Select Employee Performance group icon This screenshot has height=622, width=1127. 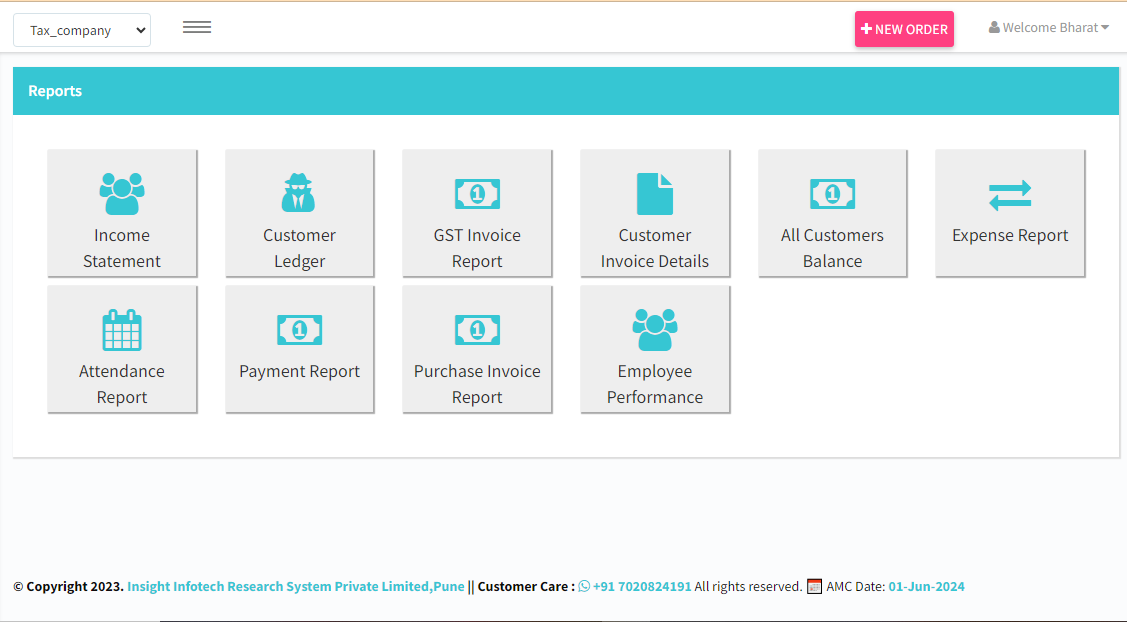coord(655,329)
